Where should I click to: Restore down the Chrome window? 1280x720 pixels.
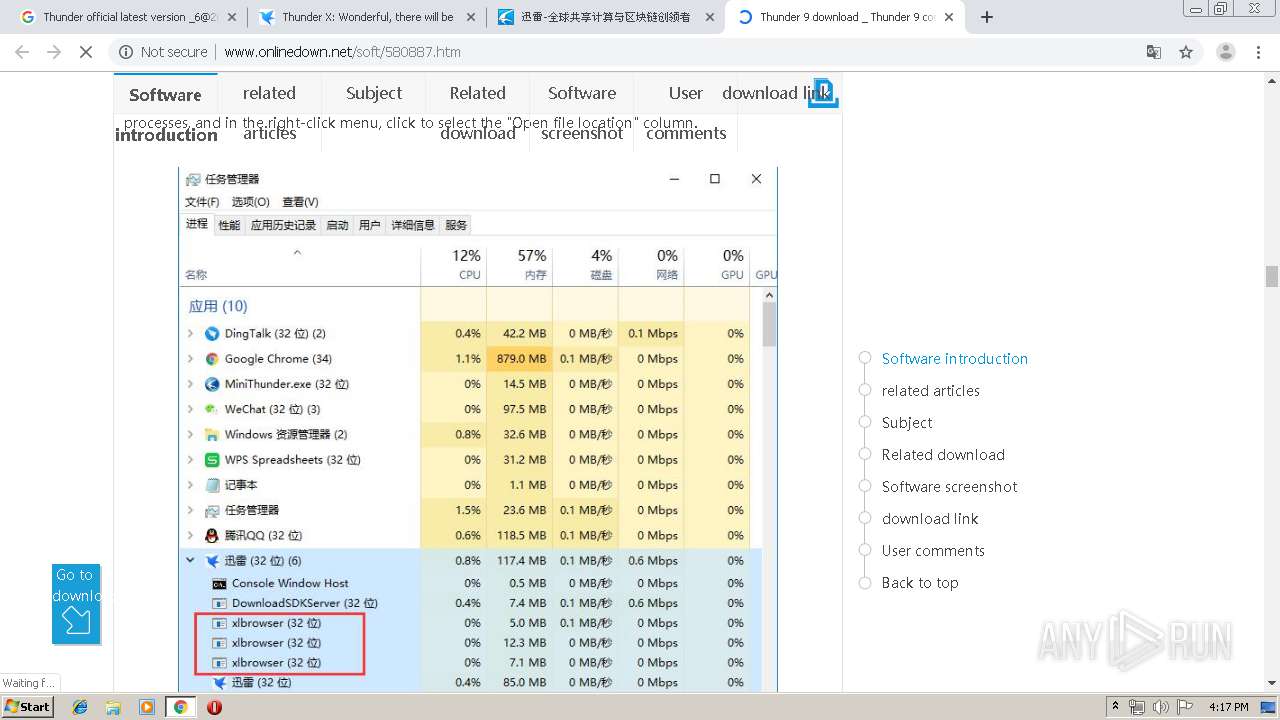tap(1221, 9)
